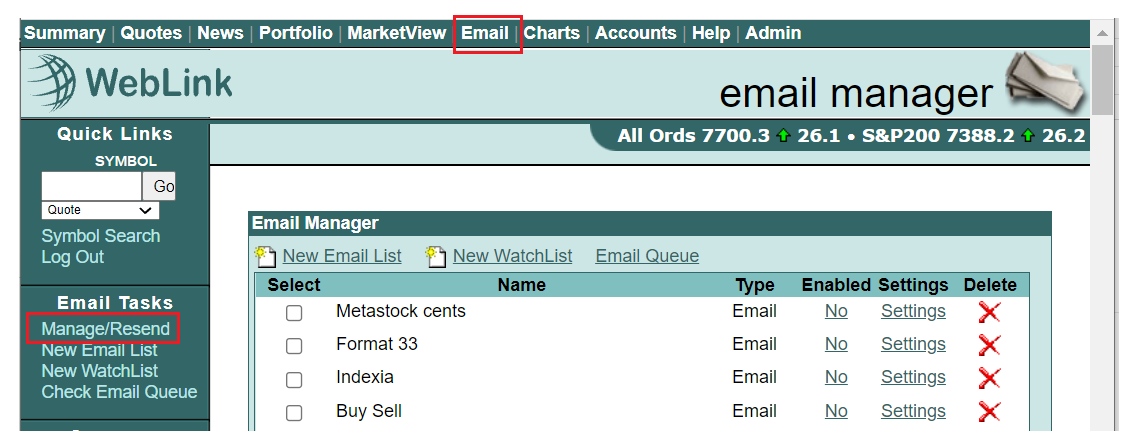Click the Symbol Search link

click(101, 236)
